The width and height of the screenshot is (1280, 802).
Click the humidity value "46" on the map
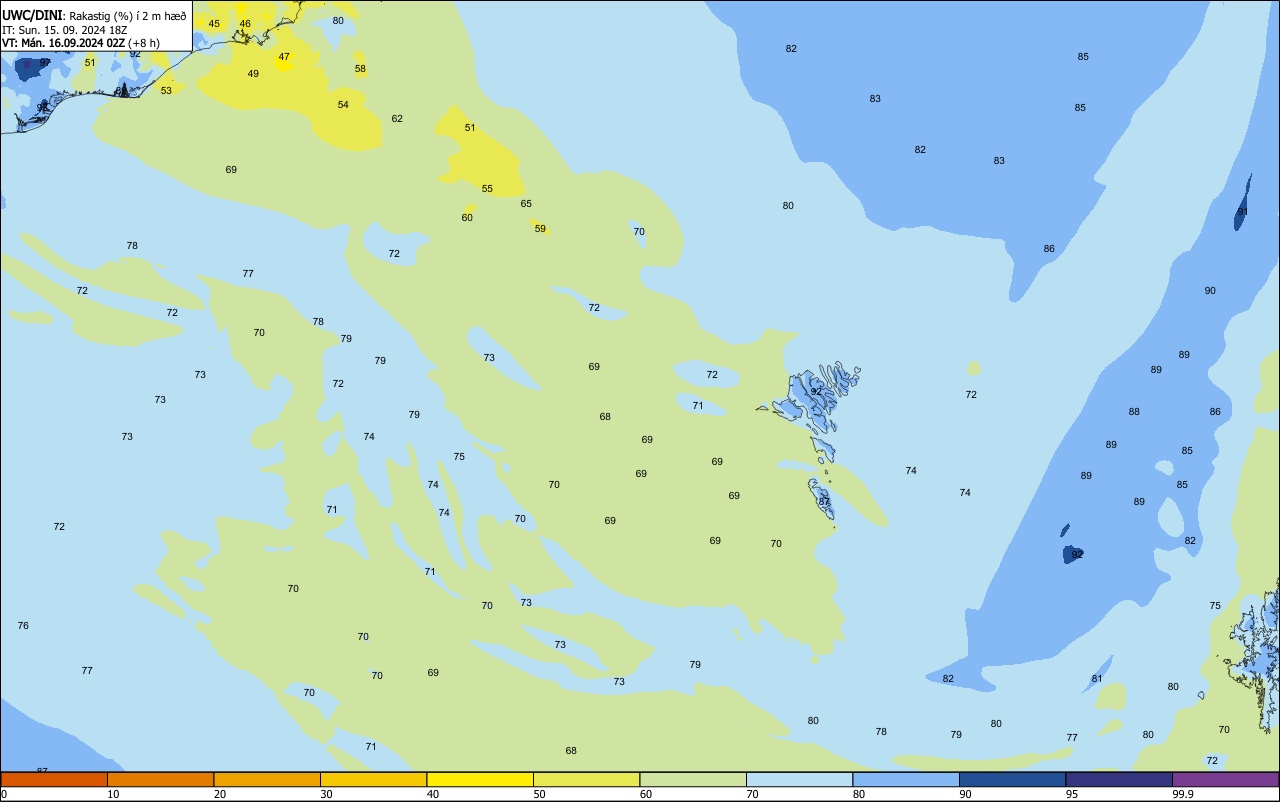pos(245,23)
